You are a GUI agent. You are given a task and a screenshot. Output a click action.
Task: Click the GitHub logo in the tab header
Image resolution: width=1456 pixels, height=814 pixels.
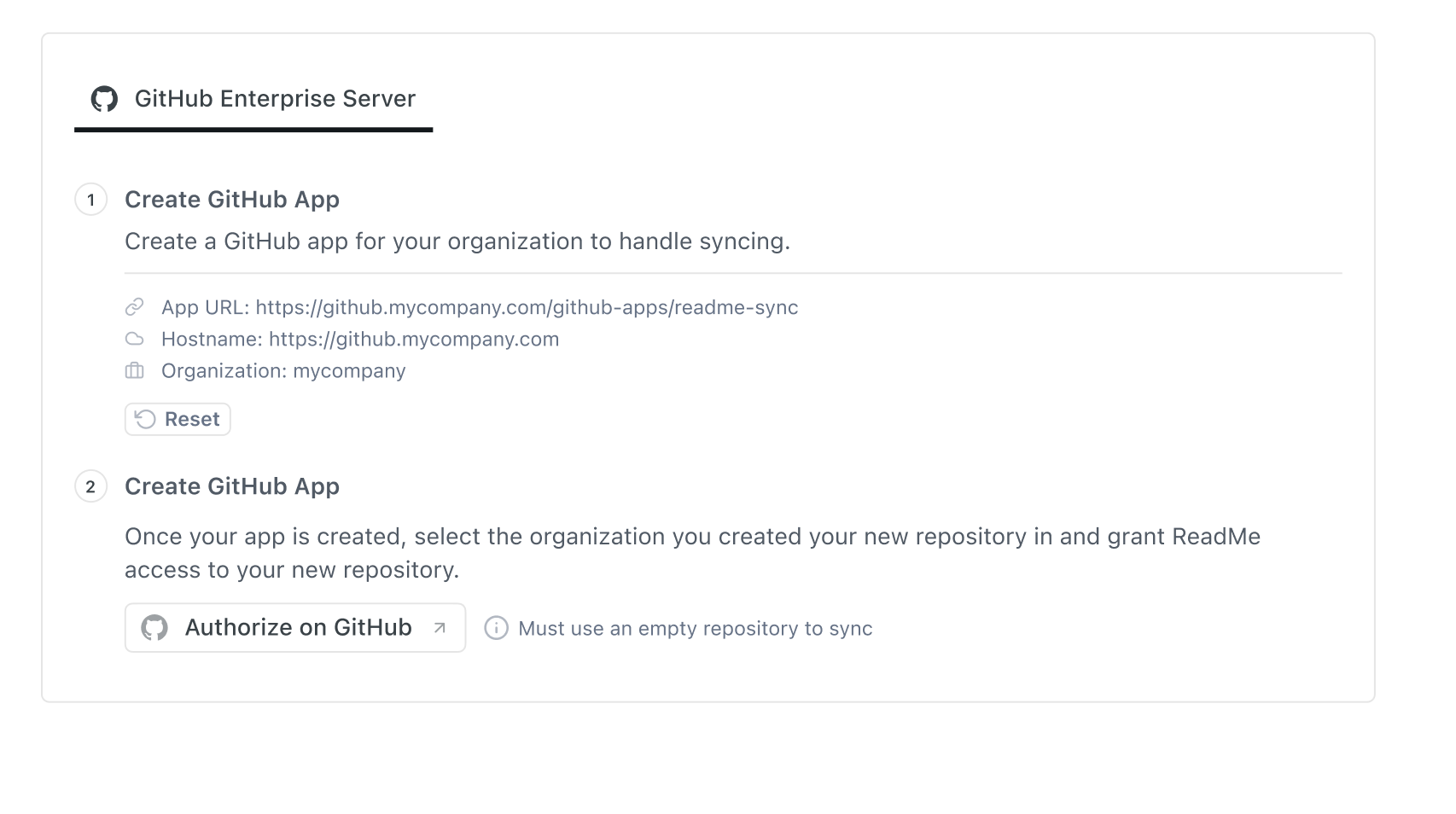click(x=104, y=99)
